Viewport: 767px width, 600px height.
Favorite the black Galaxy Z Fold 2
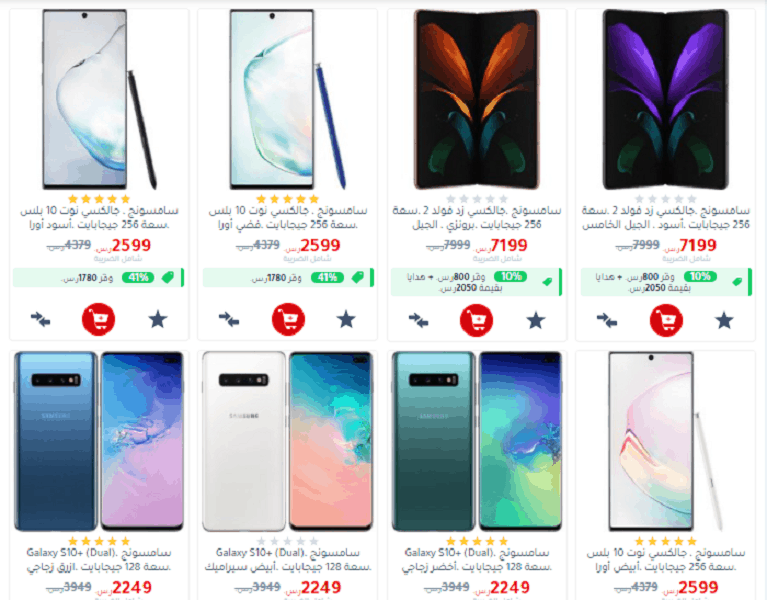coord(724,321)
